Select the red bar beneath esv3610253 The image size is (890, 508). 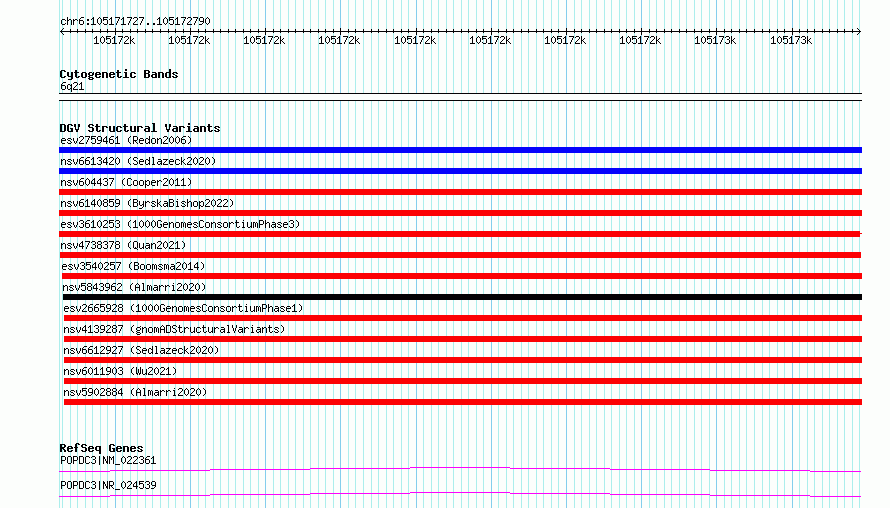coord(460,234)
